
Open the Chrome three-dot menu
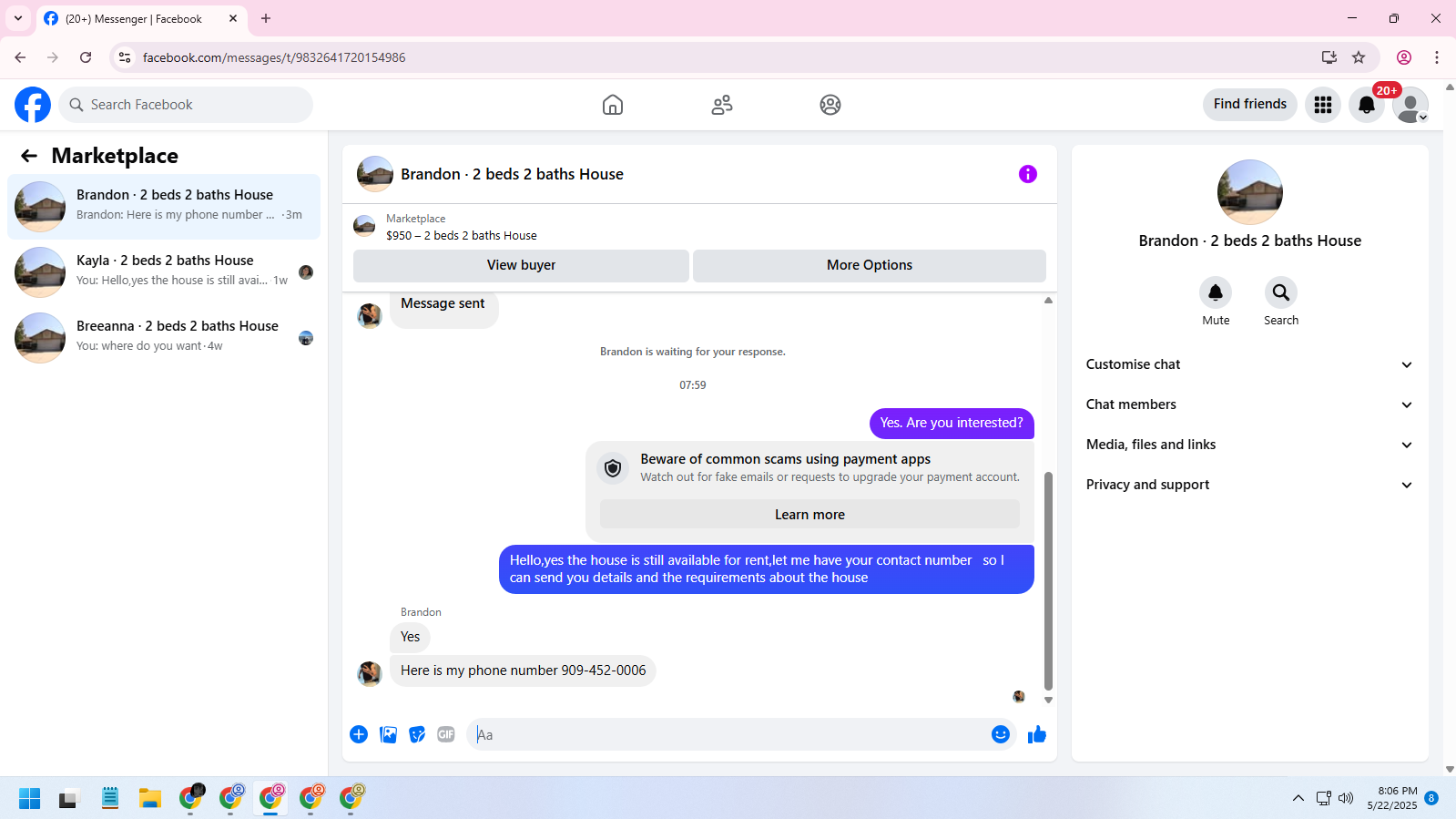tap(1437, 57)
